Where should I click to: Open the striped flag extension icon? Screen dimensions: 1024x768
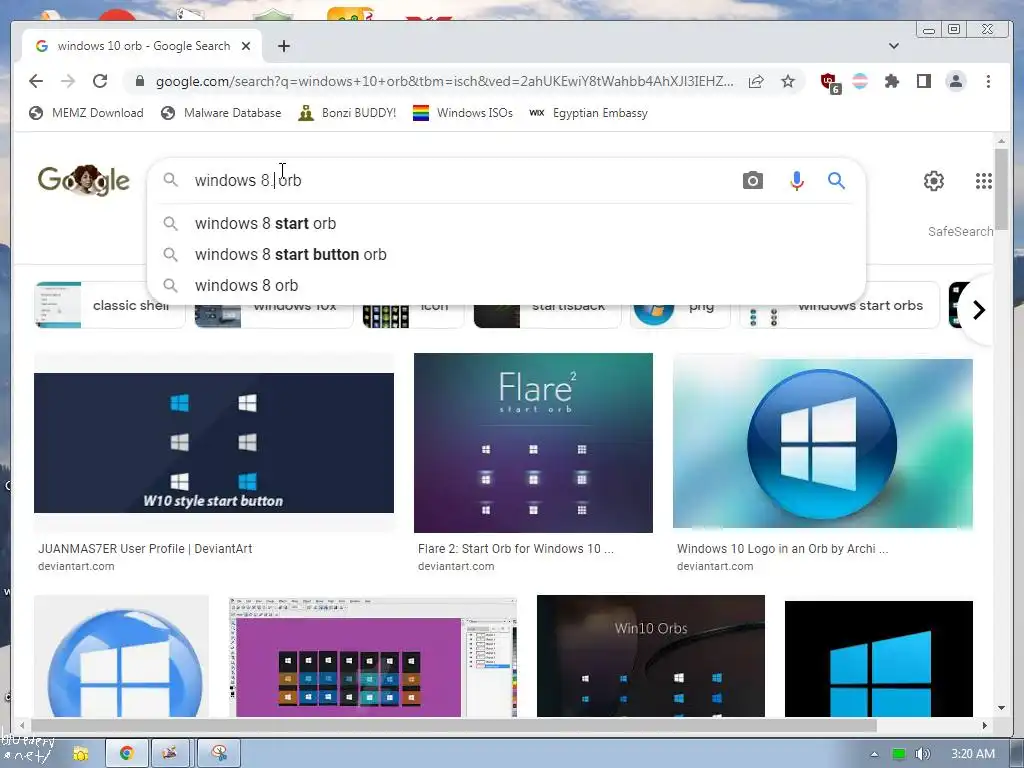coord(861,81)
